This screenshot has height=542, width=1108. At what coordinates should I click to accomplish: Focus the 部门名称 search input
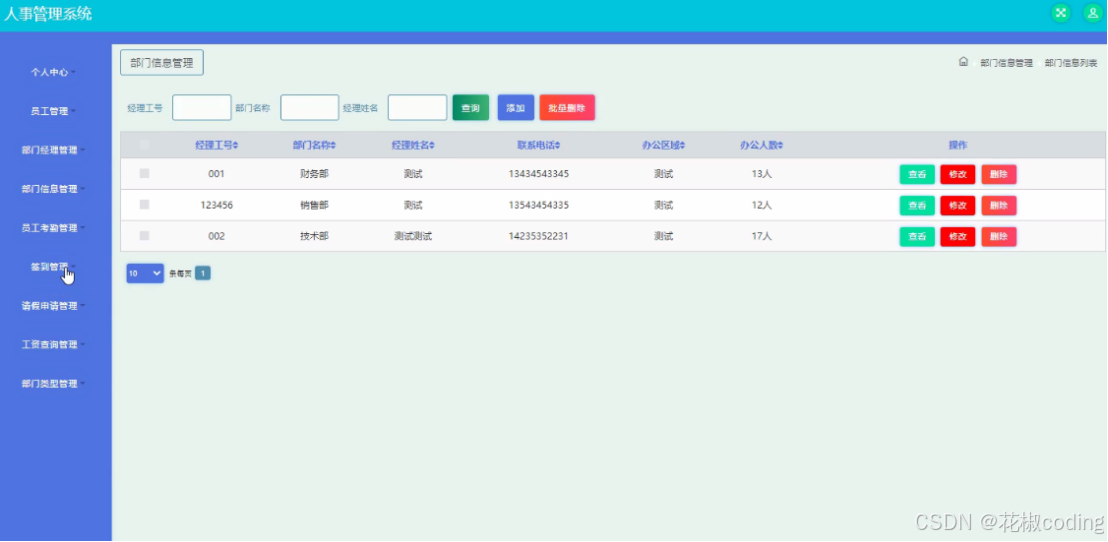(x=310, y=108)
